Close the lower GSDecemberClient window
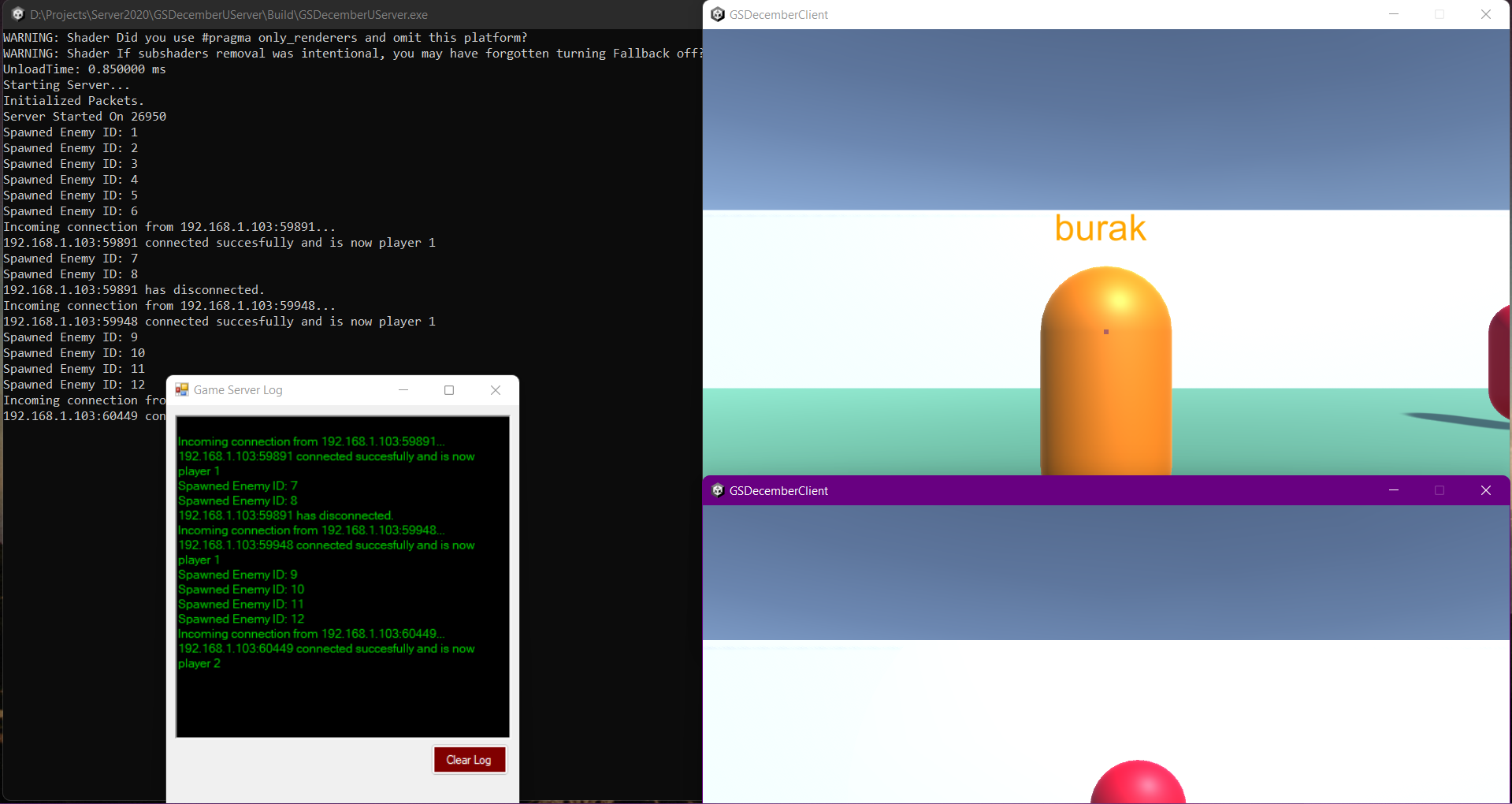1512x804 pixels. click(x=1486, y=490)
